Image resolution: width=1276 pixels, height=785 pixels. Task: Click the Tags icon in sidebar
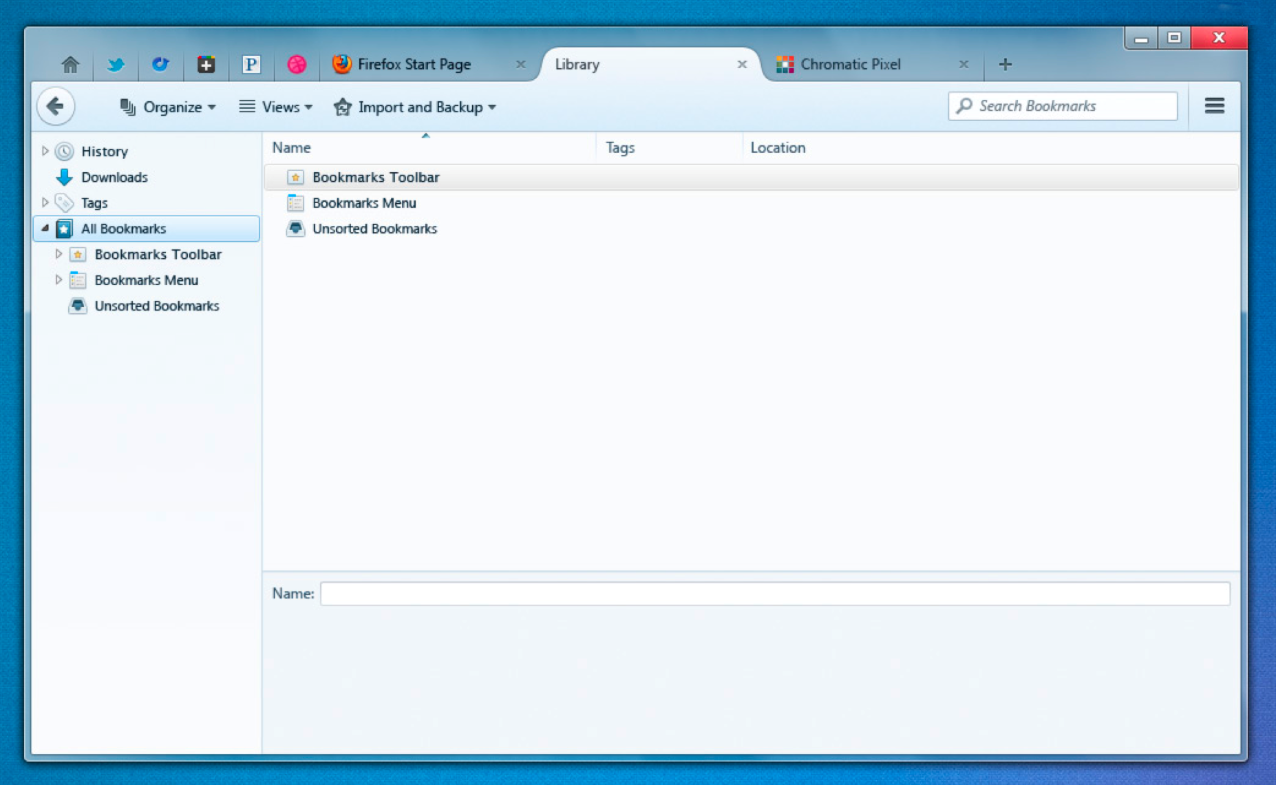pyautogui.click(x=64, y=203)
